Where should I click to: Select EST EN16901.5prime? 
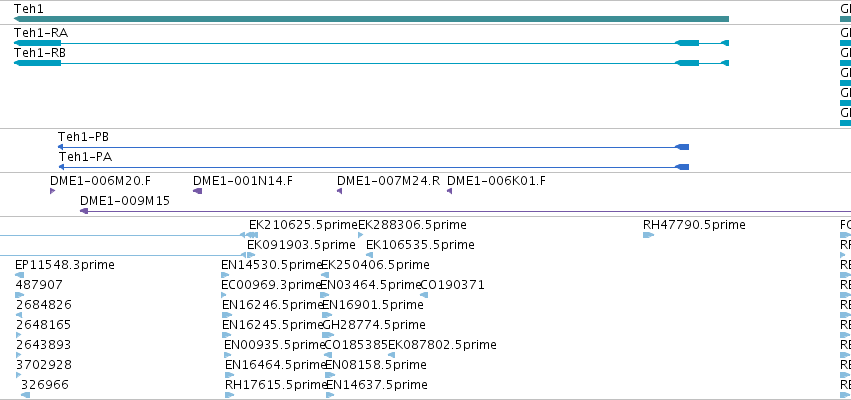373,305
